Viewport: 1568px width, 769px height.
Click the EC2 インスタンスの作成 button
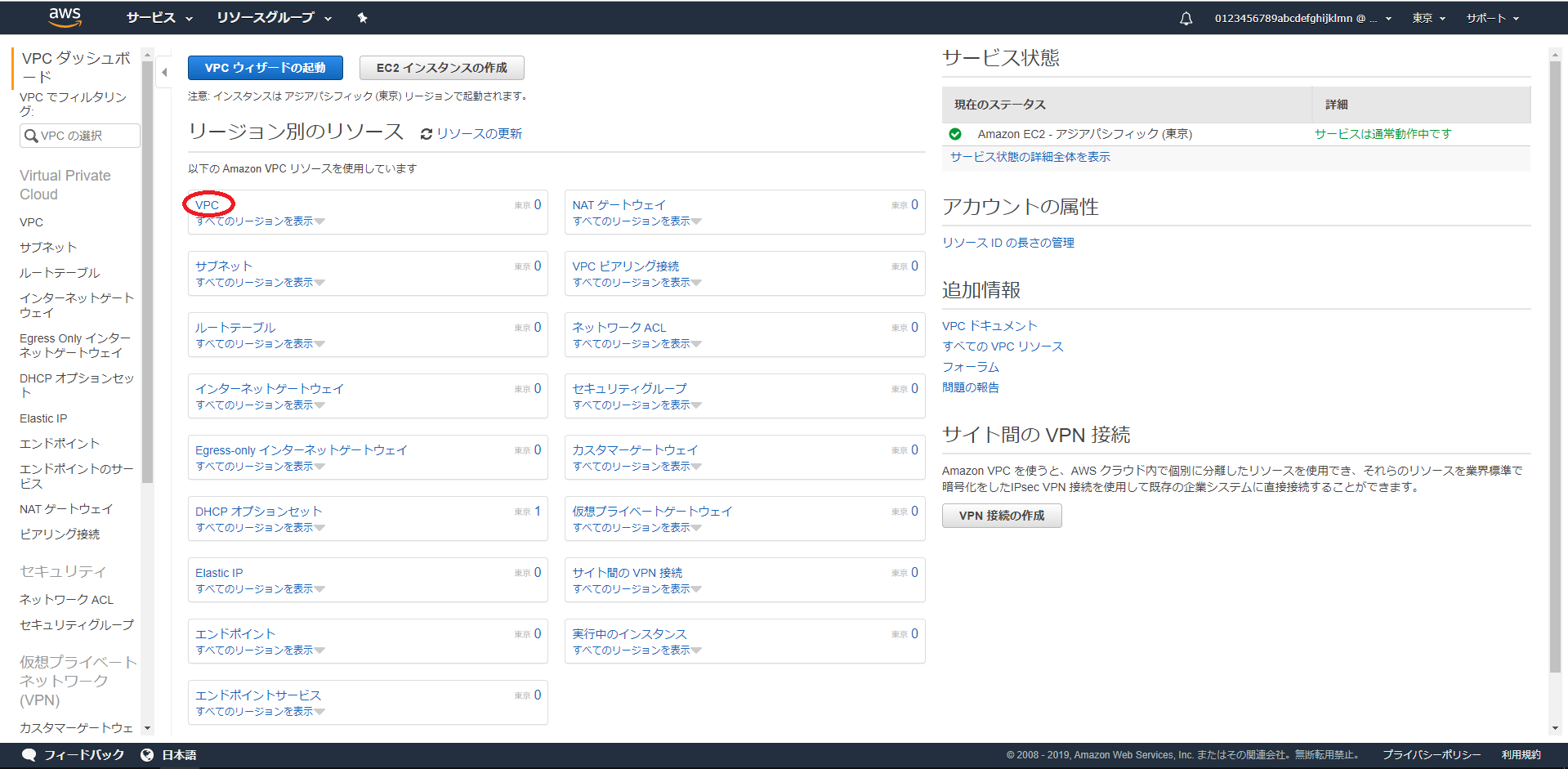click(x=441, y=68)
